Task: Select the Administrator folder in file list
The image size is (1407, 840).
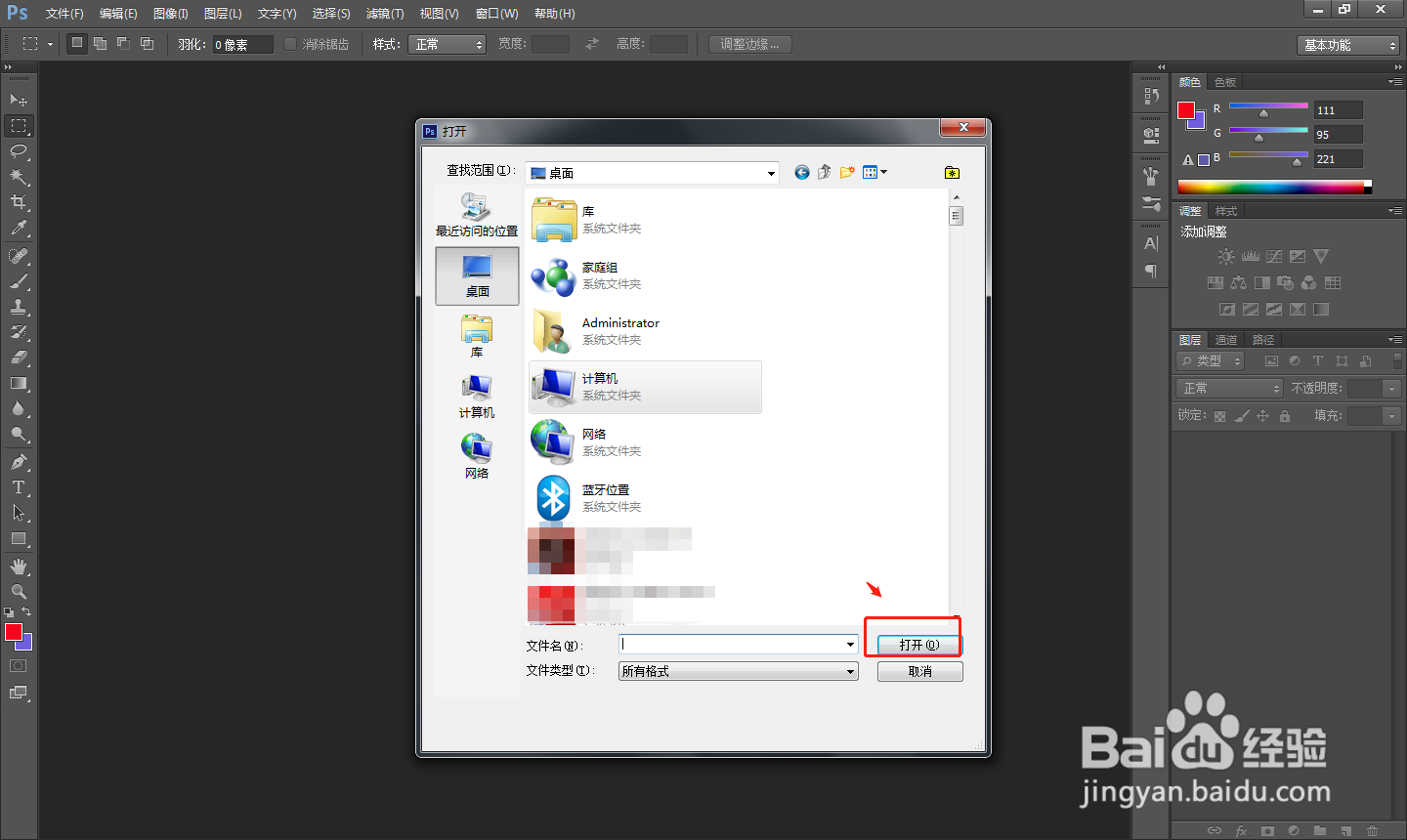Action: pyautogui.click(x=645, y=331)
